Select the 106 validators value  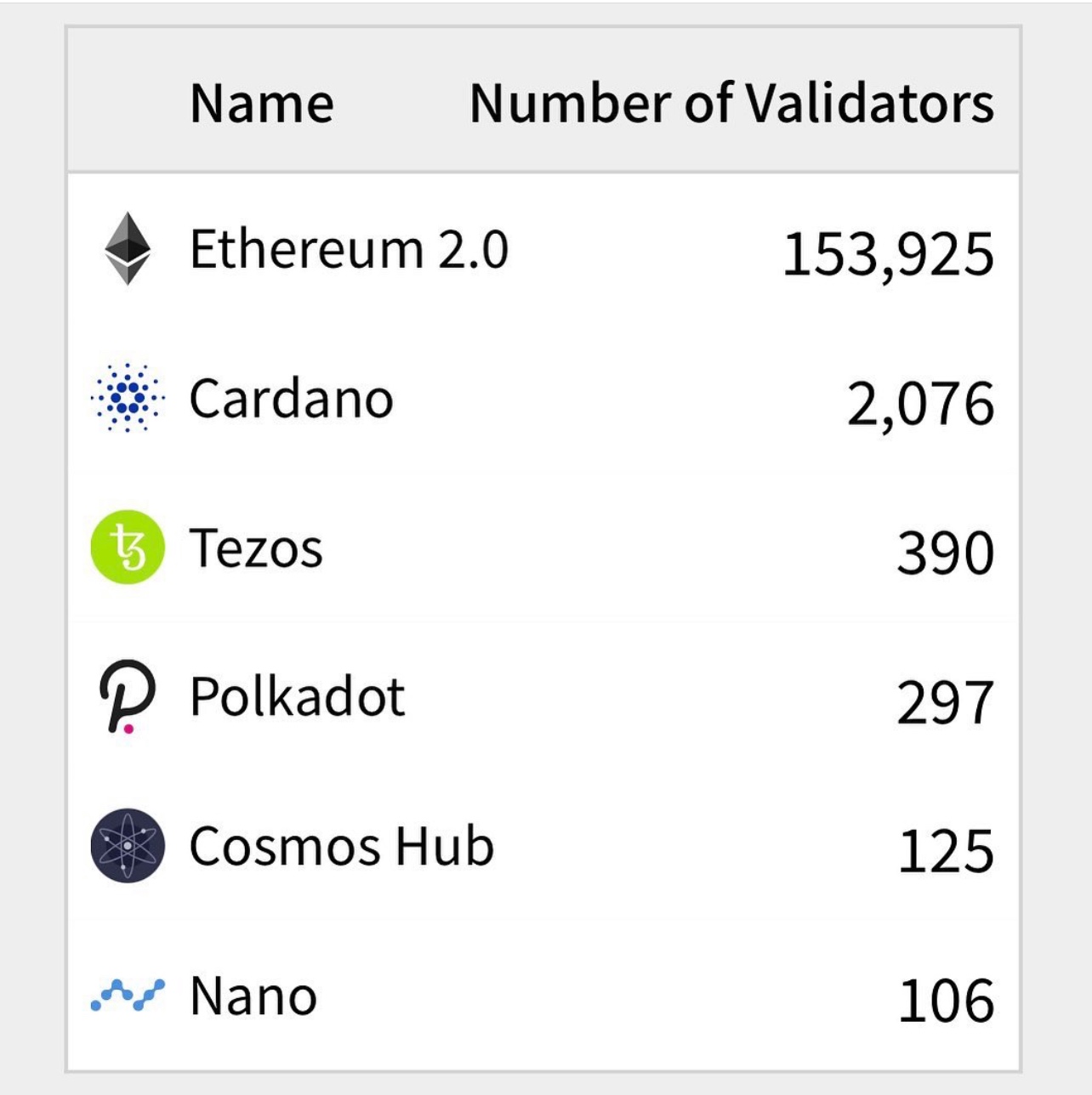[x=946, y=1001]
